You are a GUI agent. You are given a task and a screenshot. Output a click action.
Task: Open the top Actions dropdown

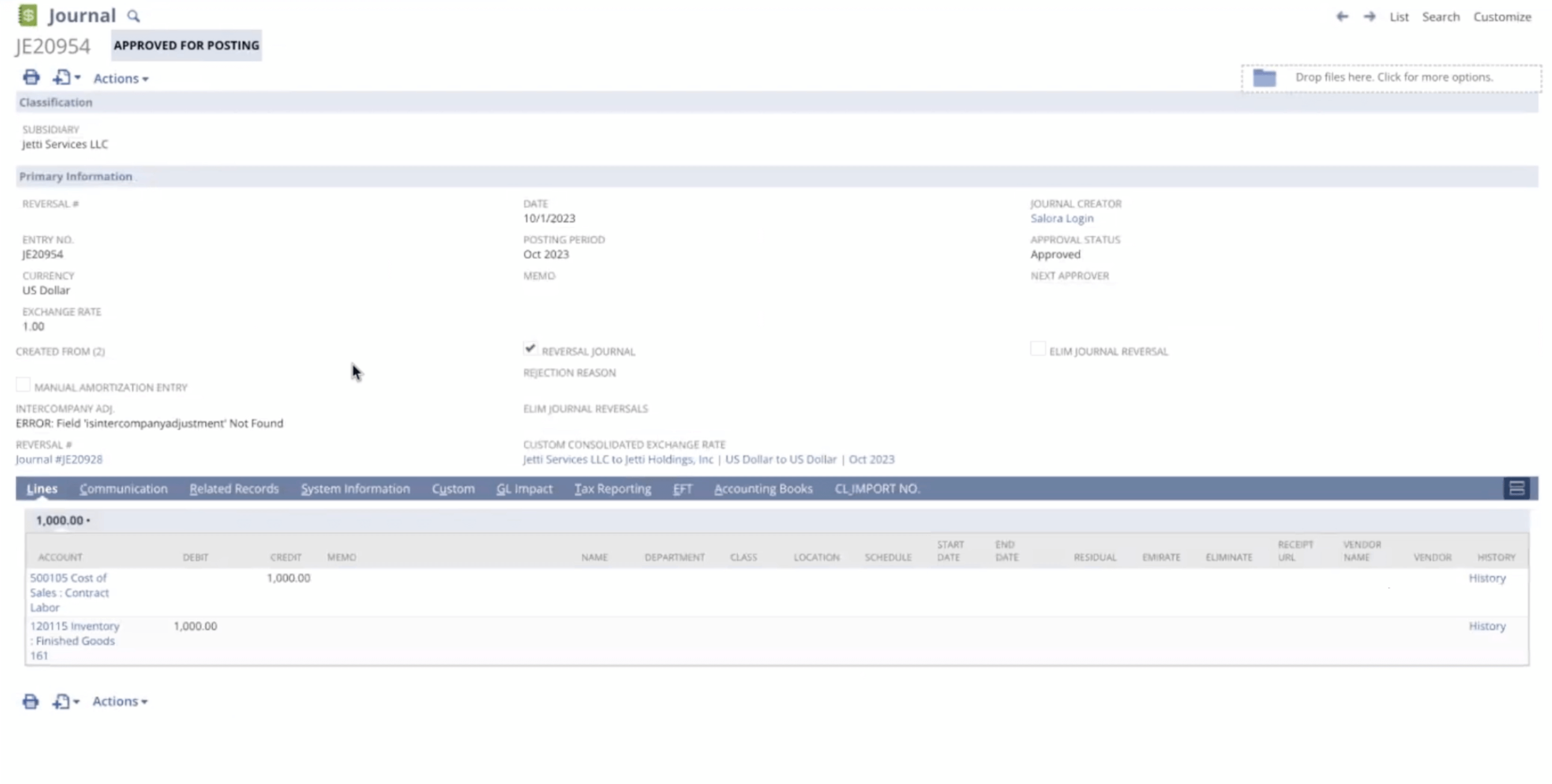coord(120,78)
